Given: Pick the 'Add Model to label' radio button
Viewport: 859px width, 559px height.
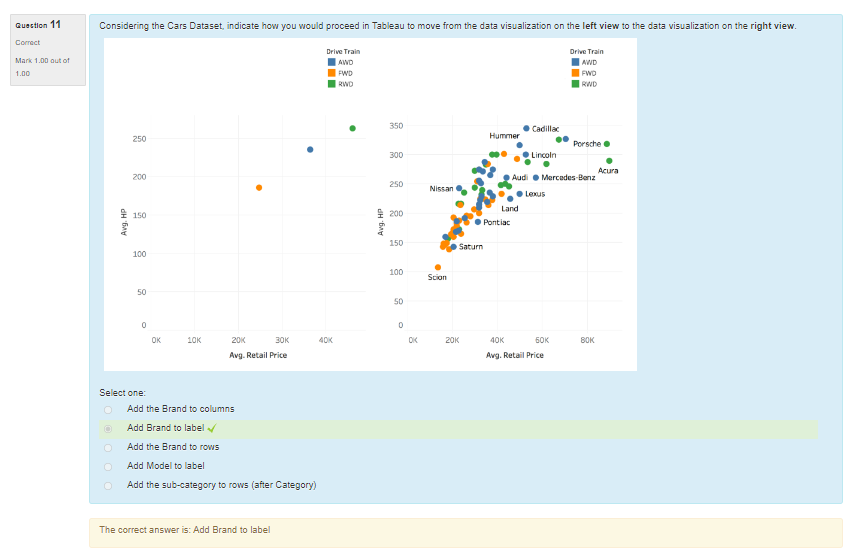Looking at the screenshot, I should pyautogui.click(x=108, y=466).
